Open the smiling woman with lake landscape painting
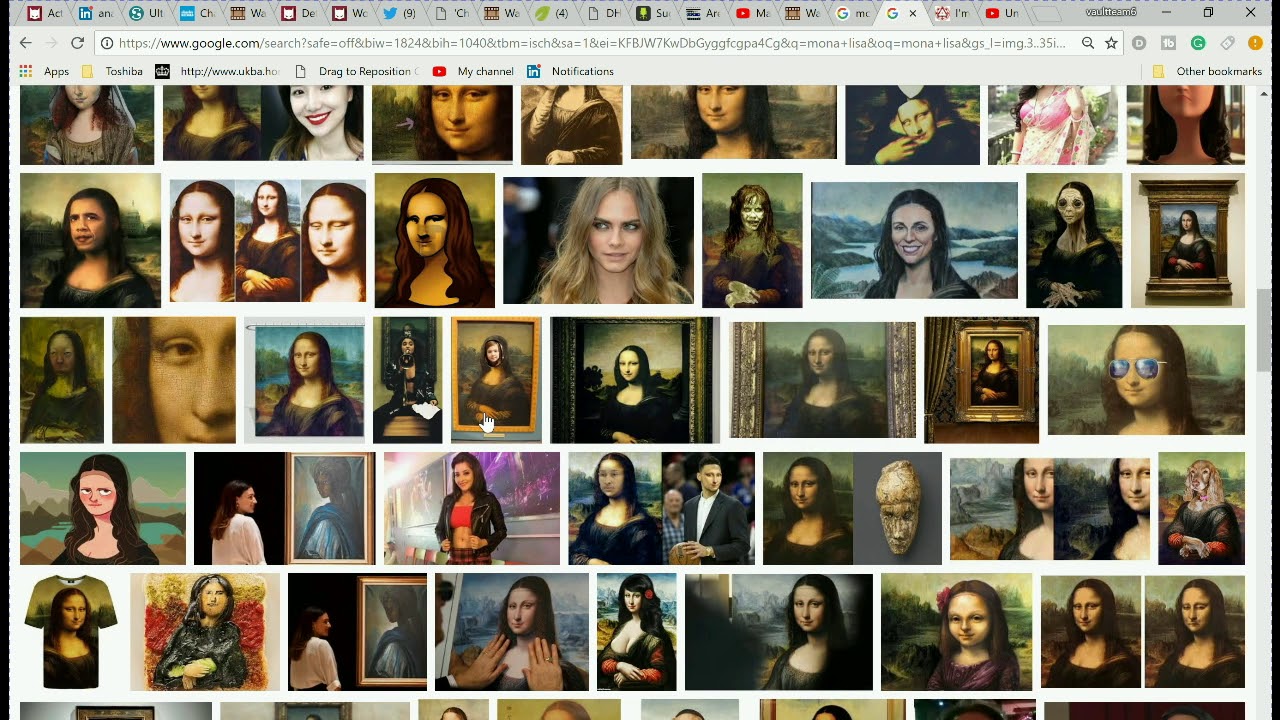 click(x=914, y=240)
